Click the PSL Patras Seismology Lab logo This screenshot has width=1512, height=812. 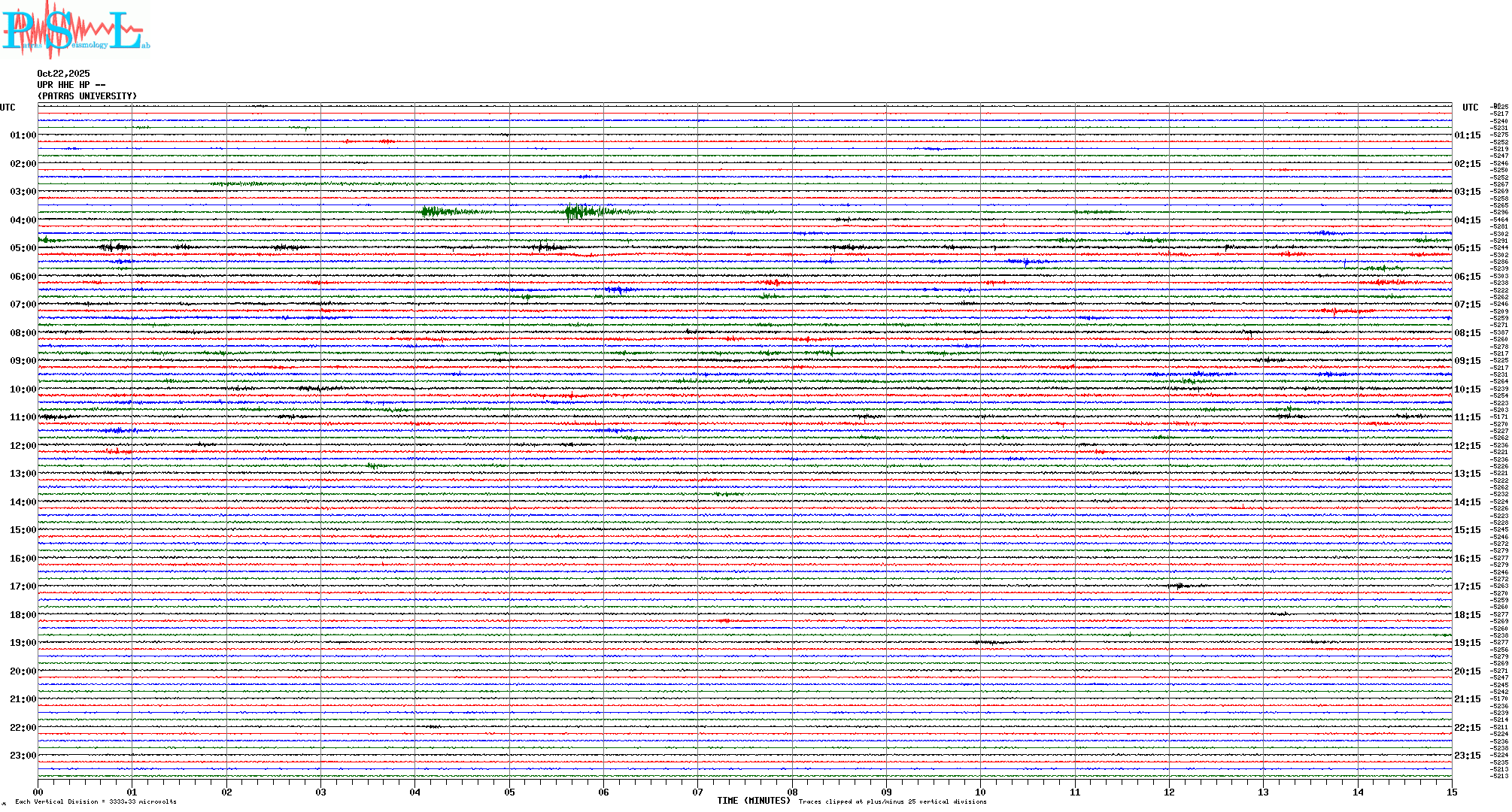(x=75, y=30)
